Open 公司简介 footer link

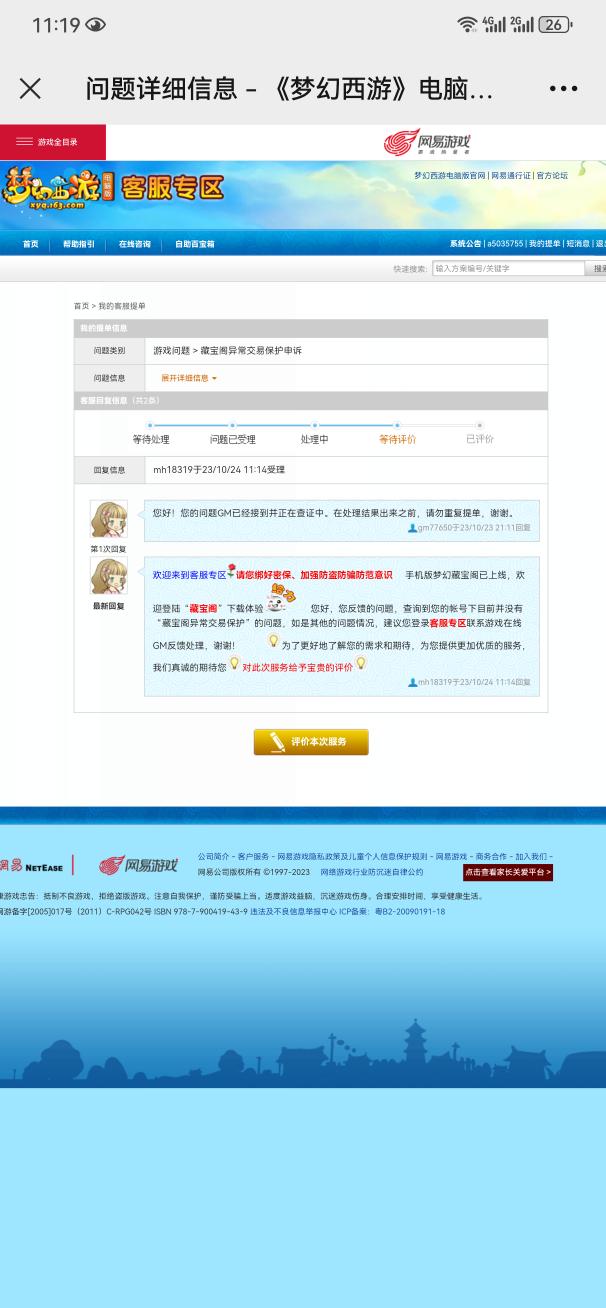pos(213,857)
